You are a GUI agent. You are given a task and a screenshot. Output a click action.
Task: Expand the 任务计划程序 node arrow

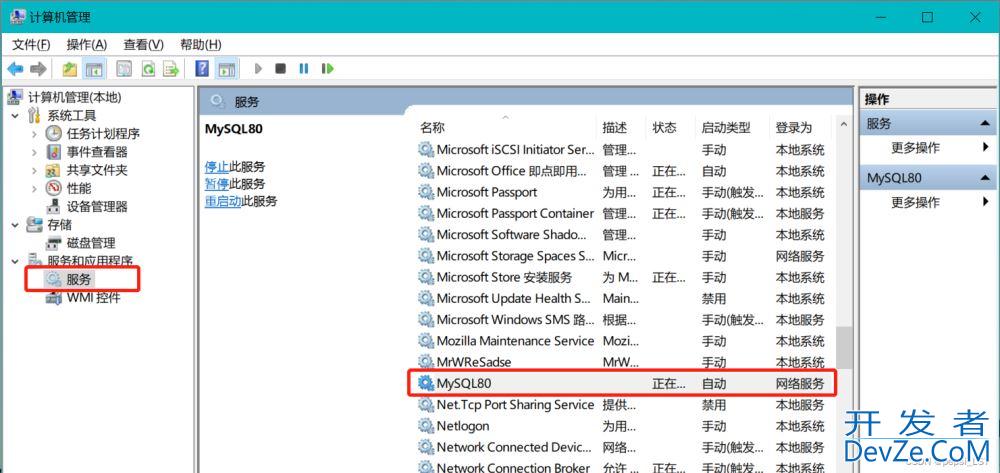coord(34,134)
